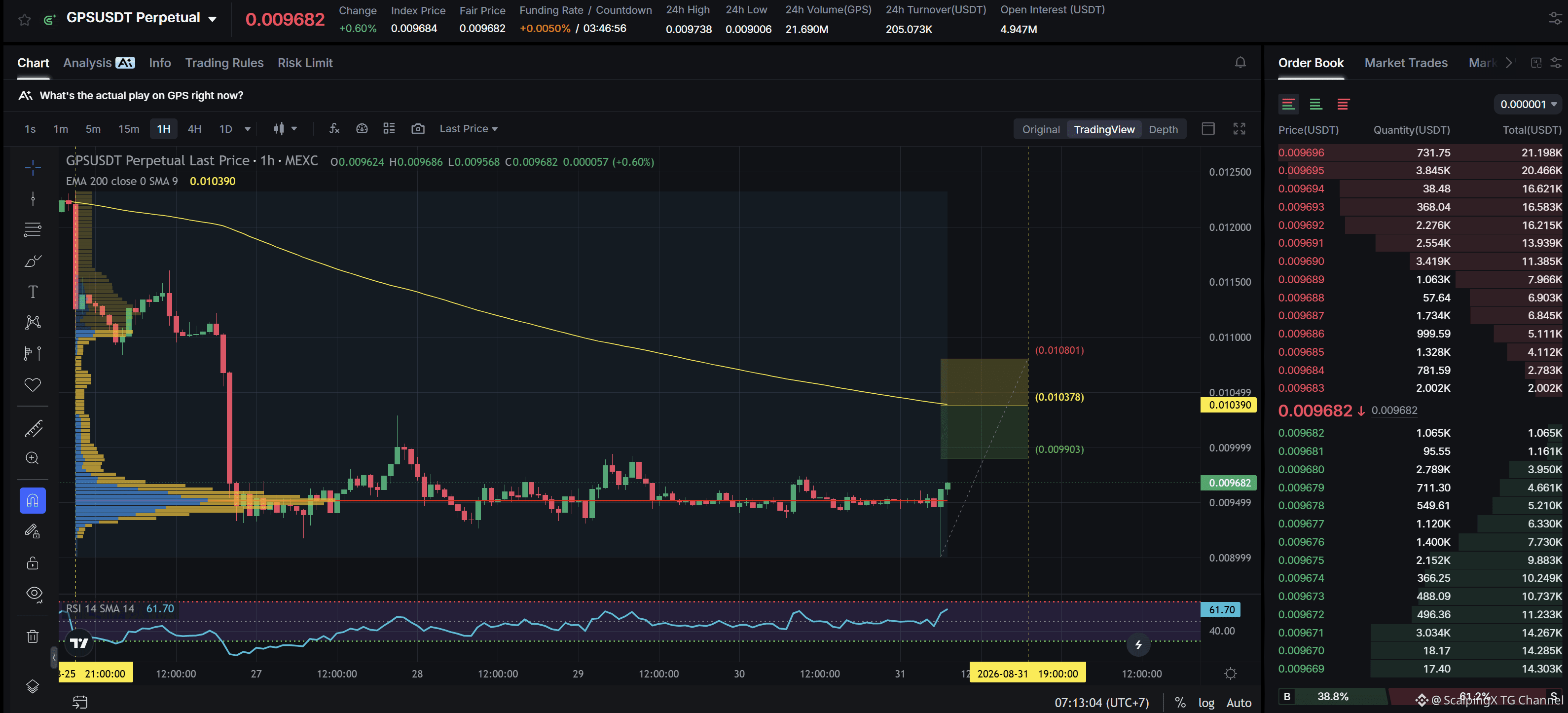Switch chart to Depth view
The height and width of the screenshot is (713, 1568).
1163,129
